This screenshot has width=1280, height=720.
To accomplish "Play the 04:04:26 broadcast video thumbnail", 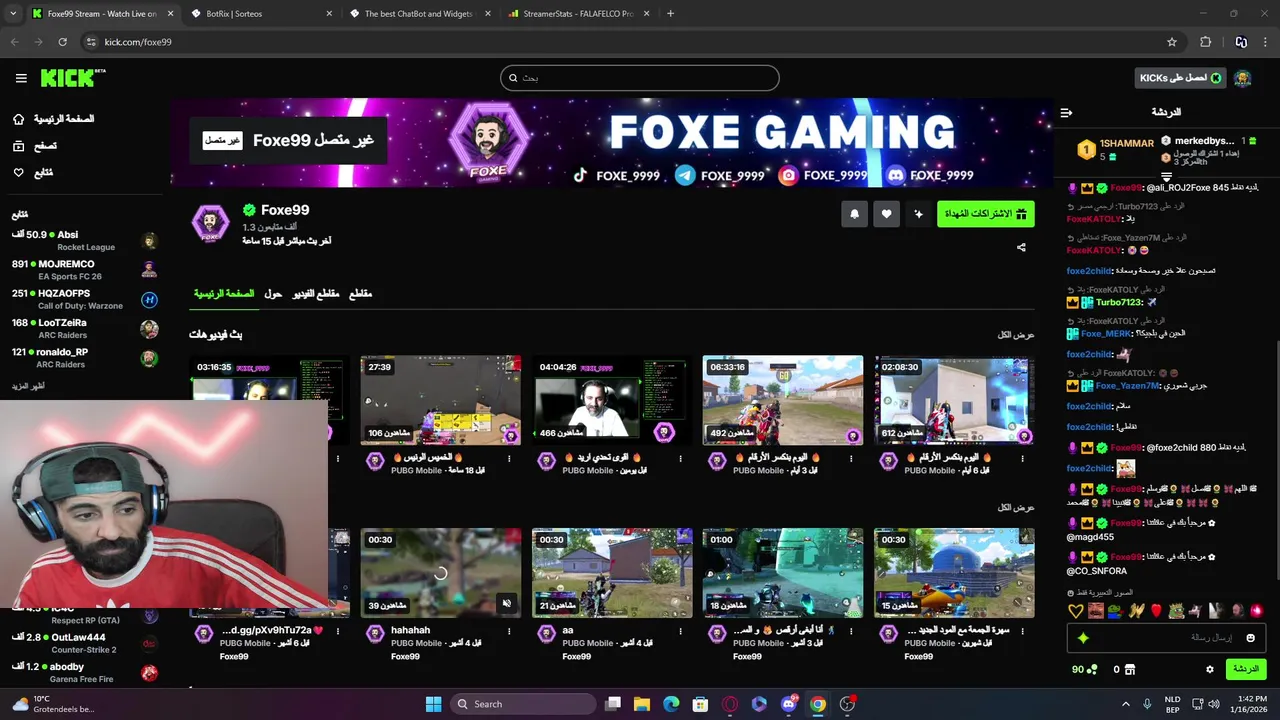I will pos(612,400).
